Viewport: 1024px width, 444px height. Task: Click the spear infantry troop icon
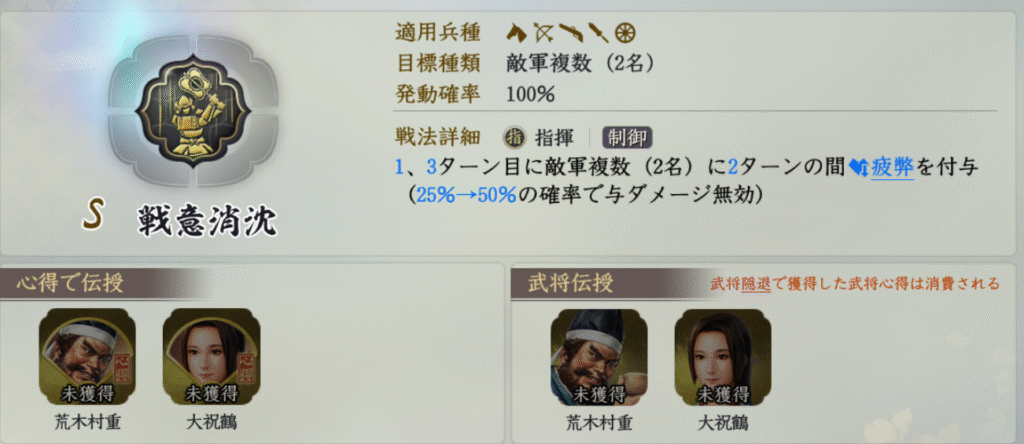598,31
